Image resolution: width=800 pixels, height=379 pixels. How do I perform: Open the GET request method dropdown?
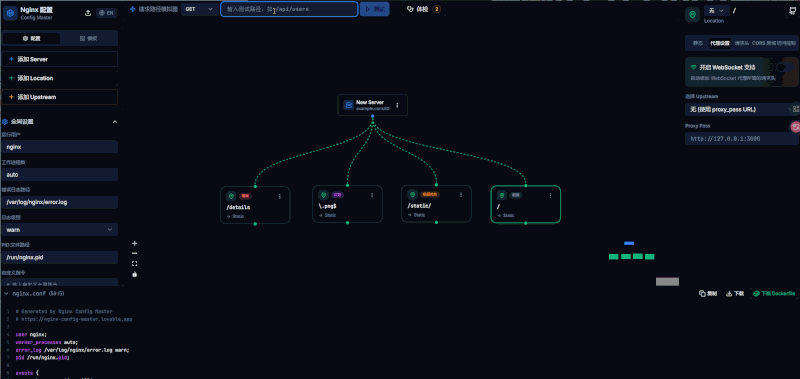pos(199,9)
